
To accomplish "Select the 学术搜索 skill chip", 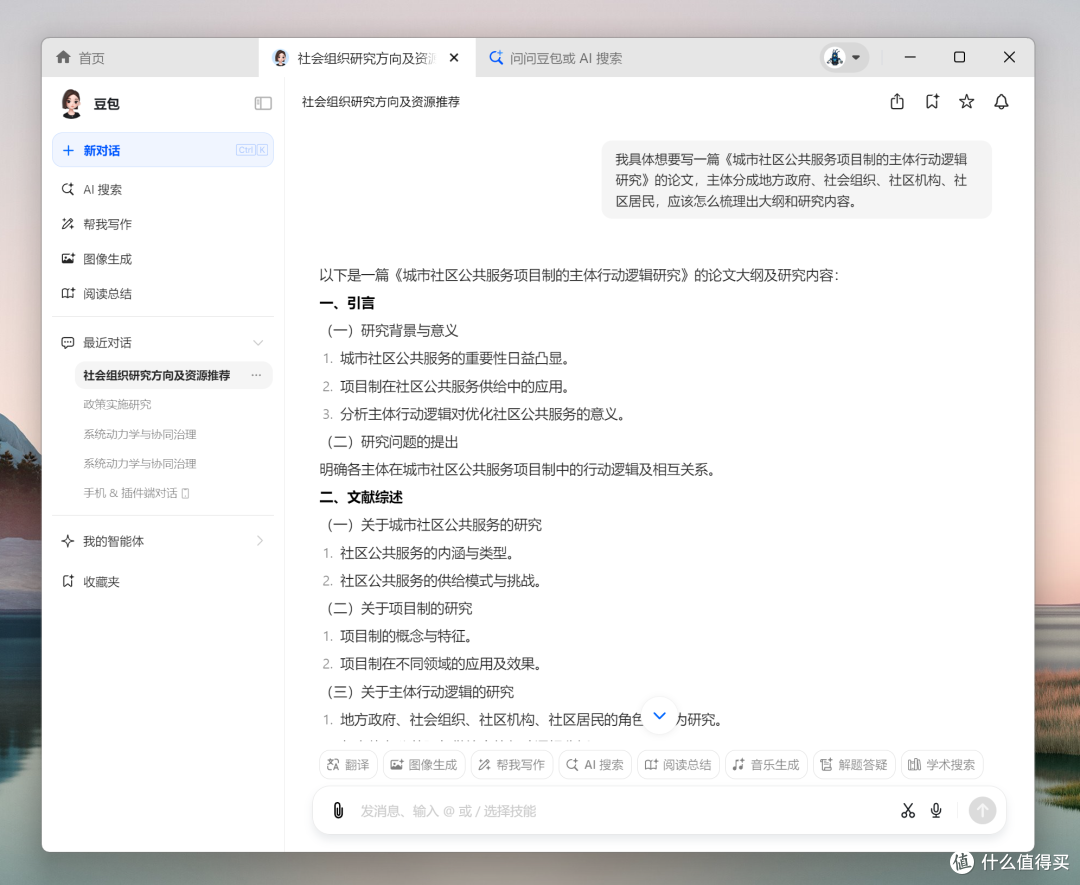I will click(942, 764).
